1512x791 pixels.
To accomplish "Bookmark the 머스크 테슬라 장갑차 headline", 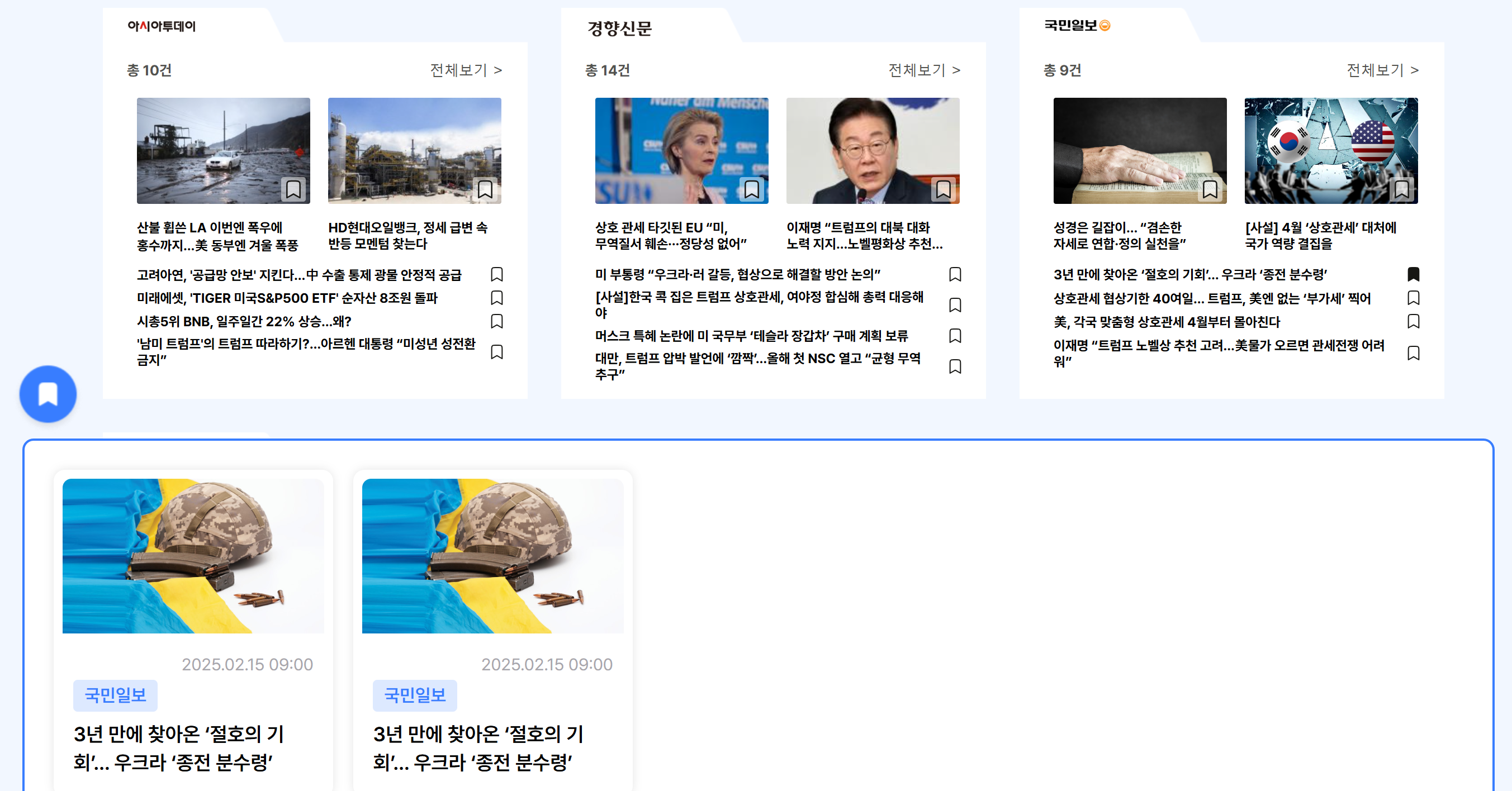I will [x=955, y=335].
